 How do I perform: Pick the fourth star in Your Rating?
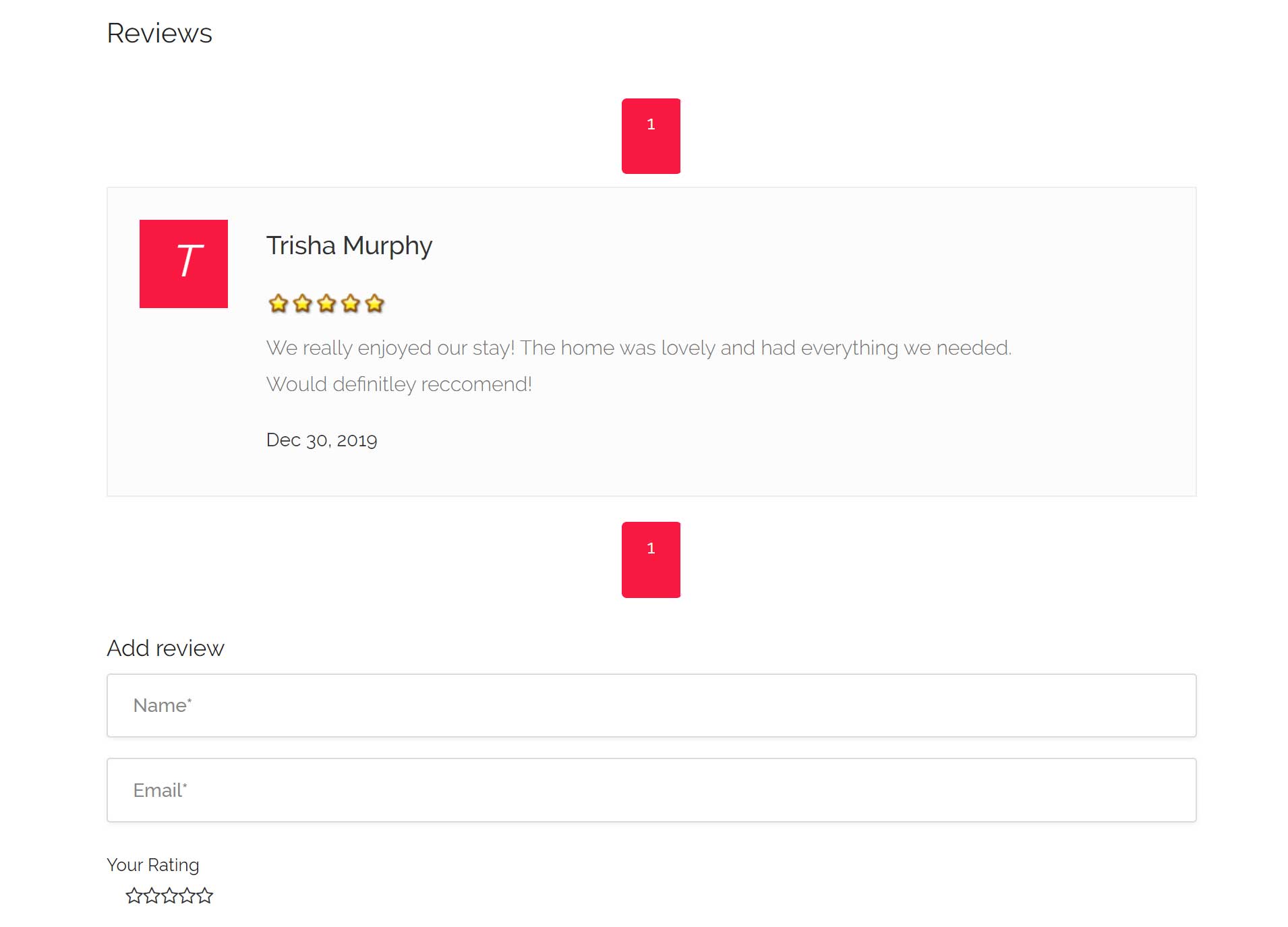(x=187, y=896)
